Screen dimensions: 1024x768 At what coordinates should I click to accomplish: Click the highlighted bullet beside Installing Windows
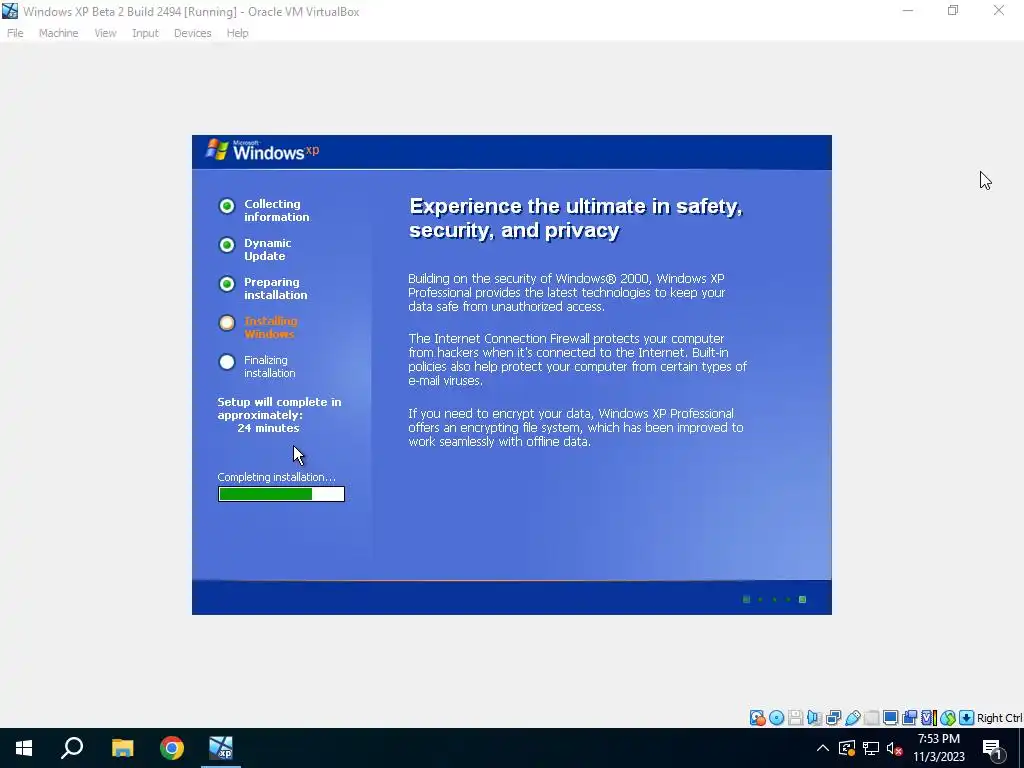tap(227, 323)
